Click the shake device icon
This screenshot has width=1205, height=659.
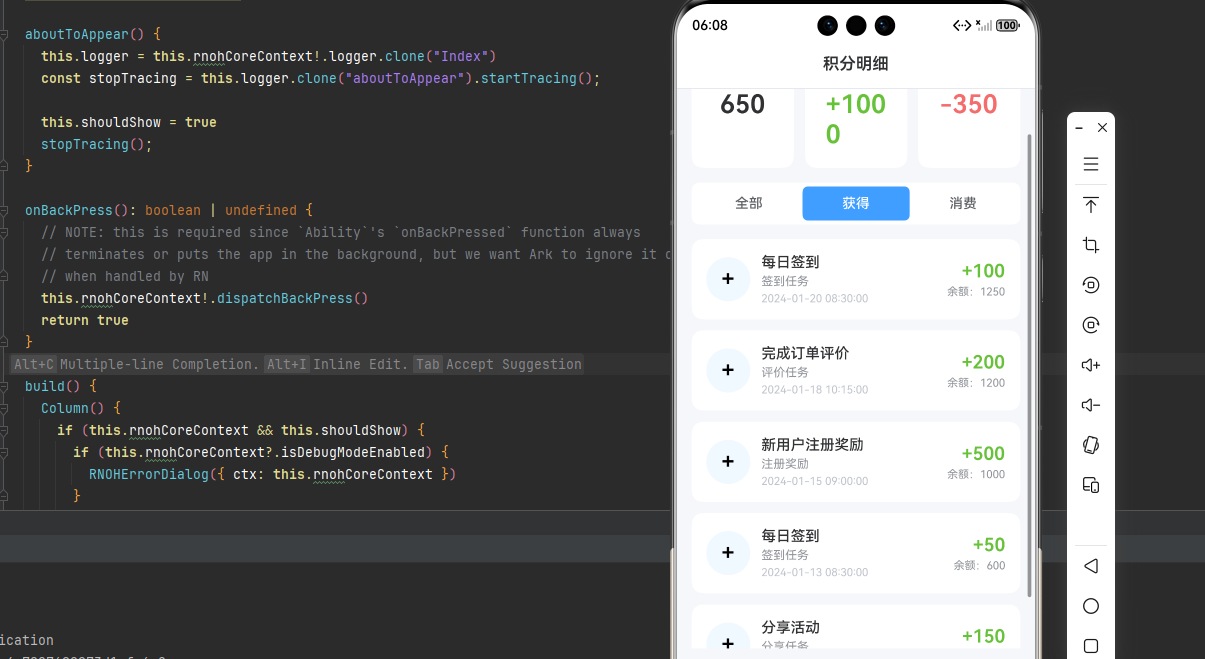click(x=1091, y=445)
